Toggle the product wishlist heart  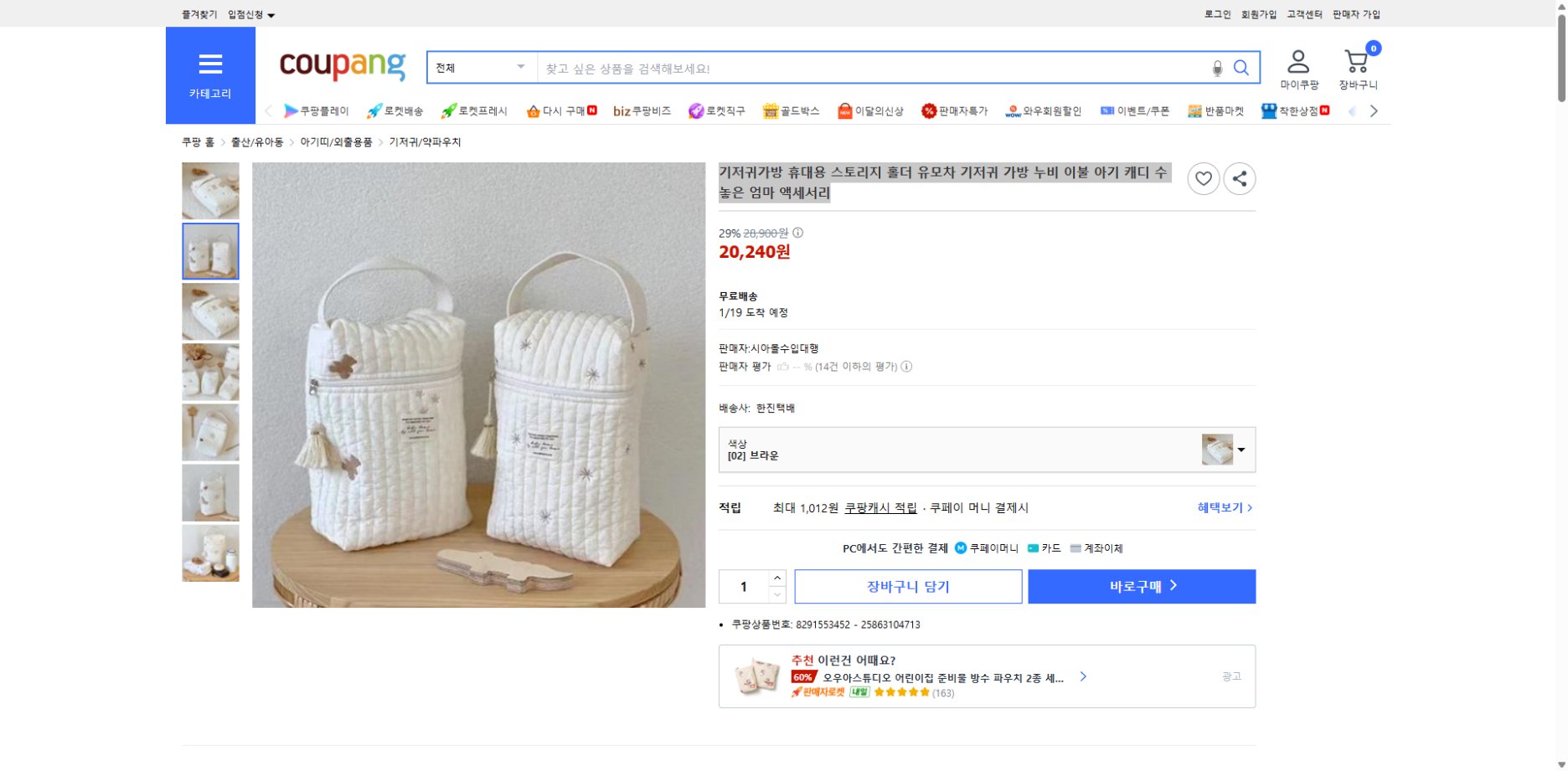pyautogui.click(x=1204, y=178)
